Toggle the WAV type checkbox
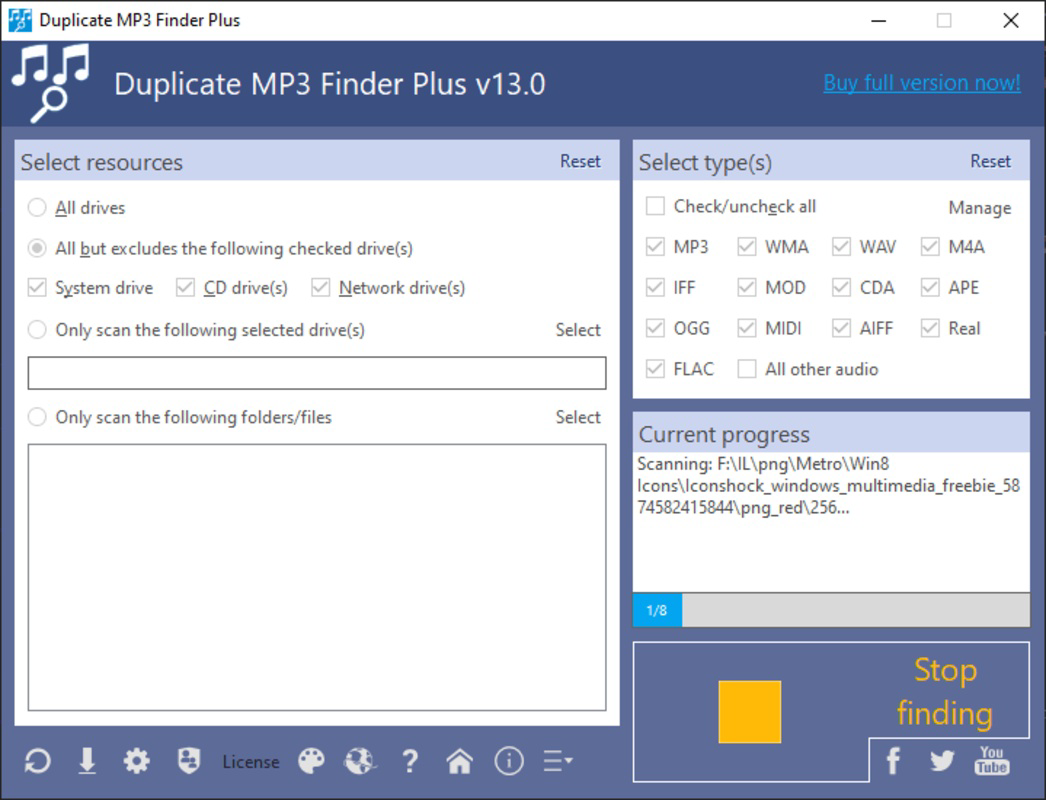The width and height of the screenshot is (1046, 800). [841, 247]
